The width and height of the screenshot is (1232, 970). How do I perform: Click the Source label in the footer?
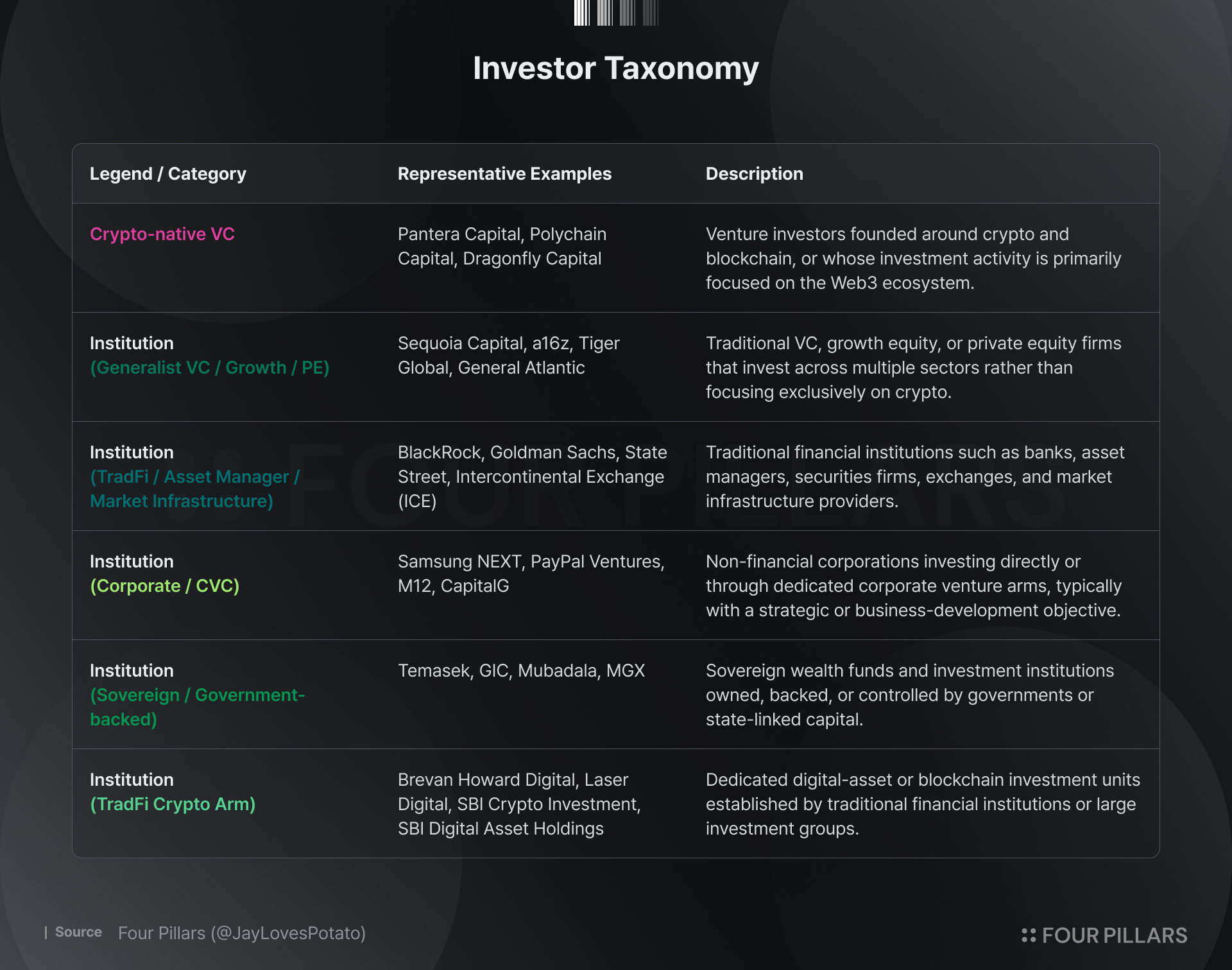[x=78, y=932]
